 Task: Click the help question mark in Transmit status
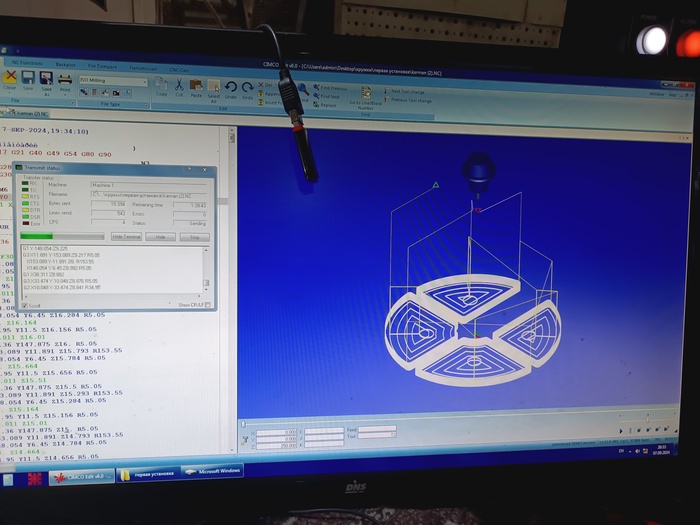pyautogui.click(x=189, y=169)
